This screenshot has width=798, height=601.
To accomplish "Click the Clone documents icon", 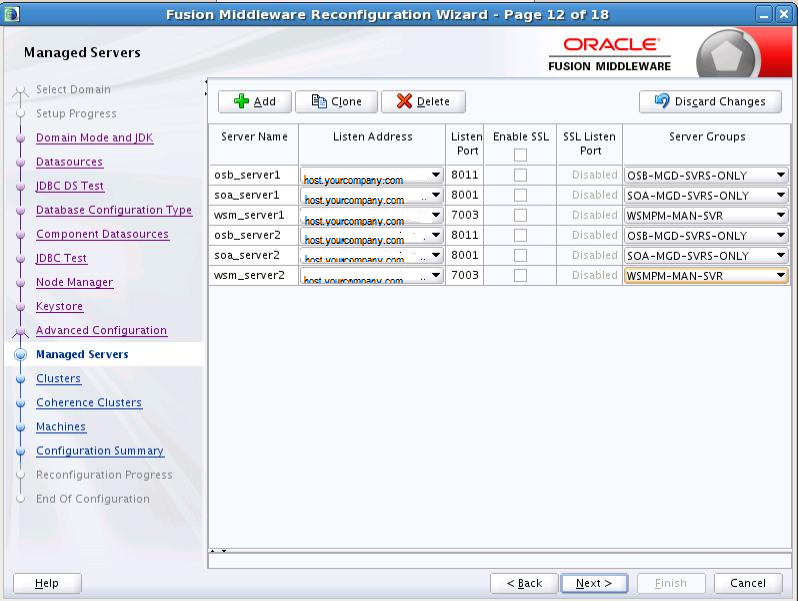I will tap(319, 101).
